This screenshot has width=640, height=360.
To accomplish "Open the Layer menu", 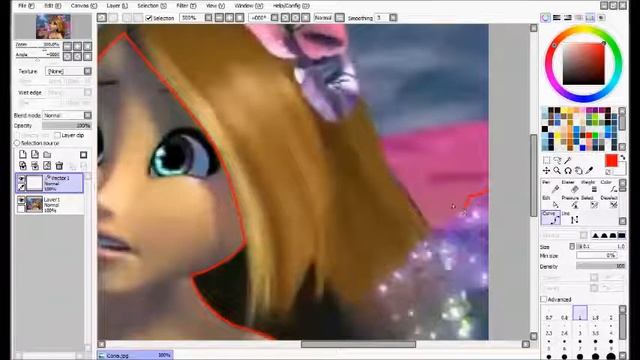I will [117, 6].
